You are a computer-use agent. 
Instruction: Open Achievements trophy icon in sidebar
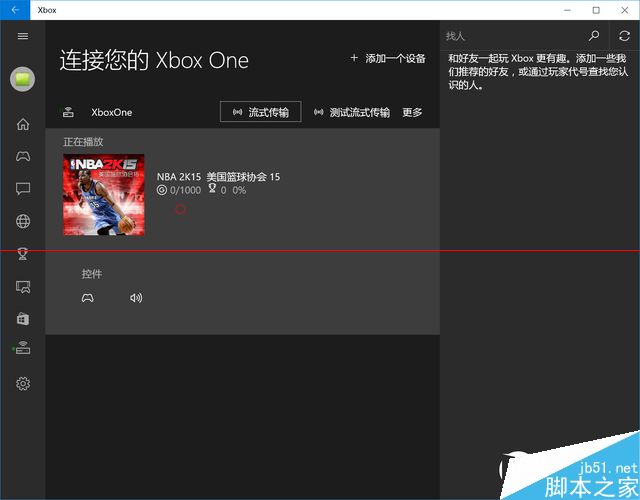pos(23,254)
